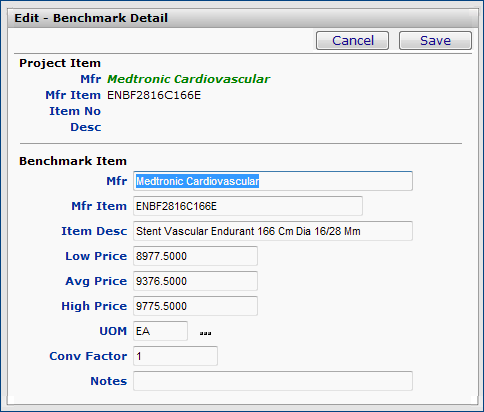Click the Cancel button
This screenshot has height=412, width=484.
pos(352,41)
